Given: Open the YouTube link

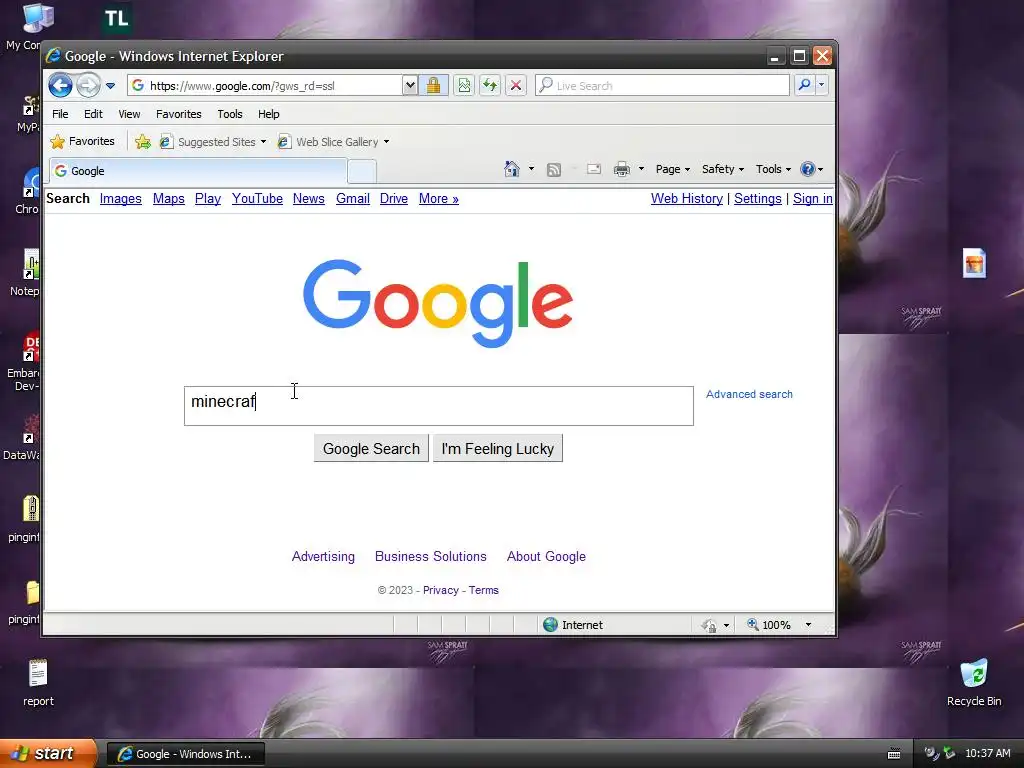Looking at the screenshot, I should (x=257, y=199).
